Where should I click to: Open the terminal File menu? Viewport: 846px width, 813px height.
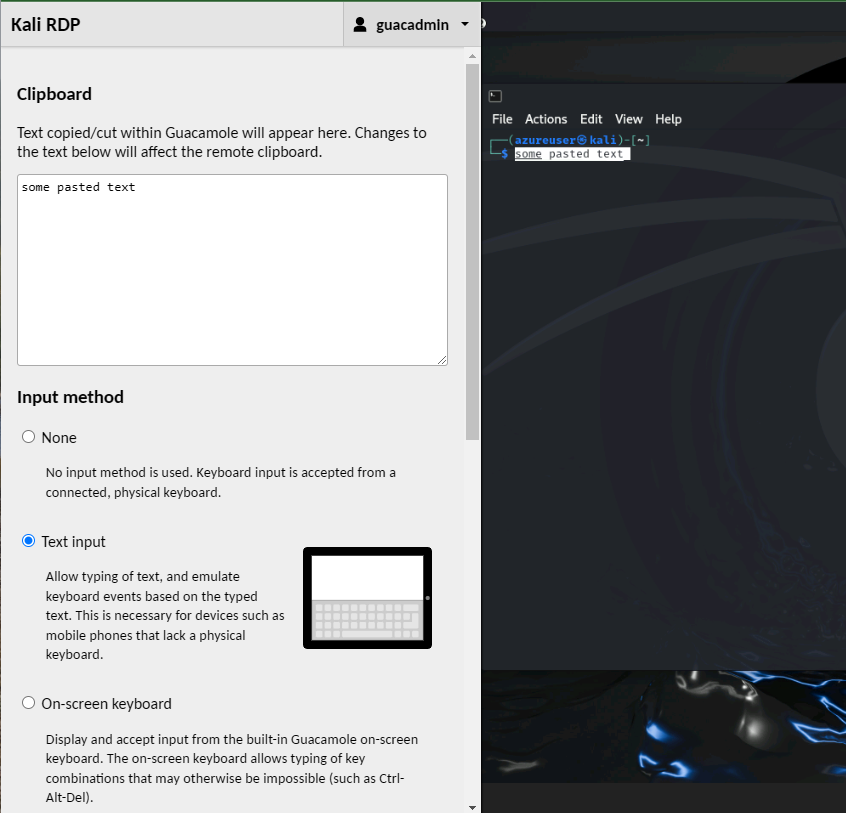(x=502, y=119)
